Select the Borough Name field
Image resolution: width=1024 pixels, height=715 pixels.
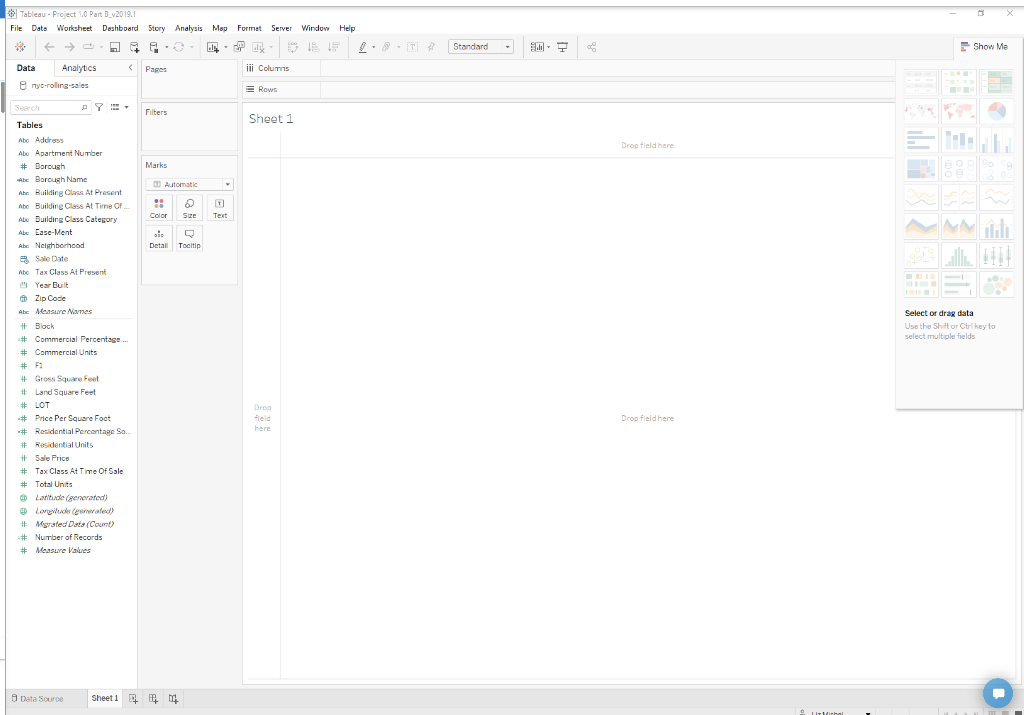point(61,180)
